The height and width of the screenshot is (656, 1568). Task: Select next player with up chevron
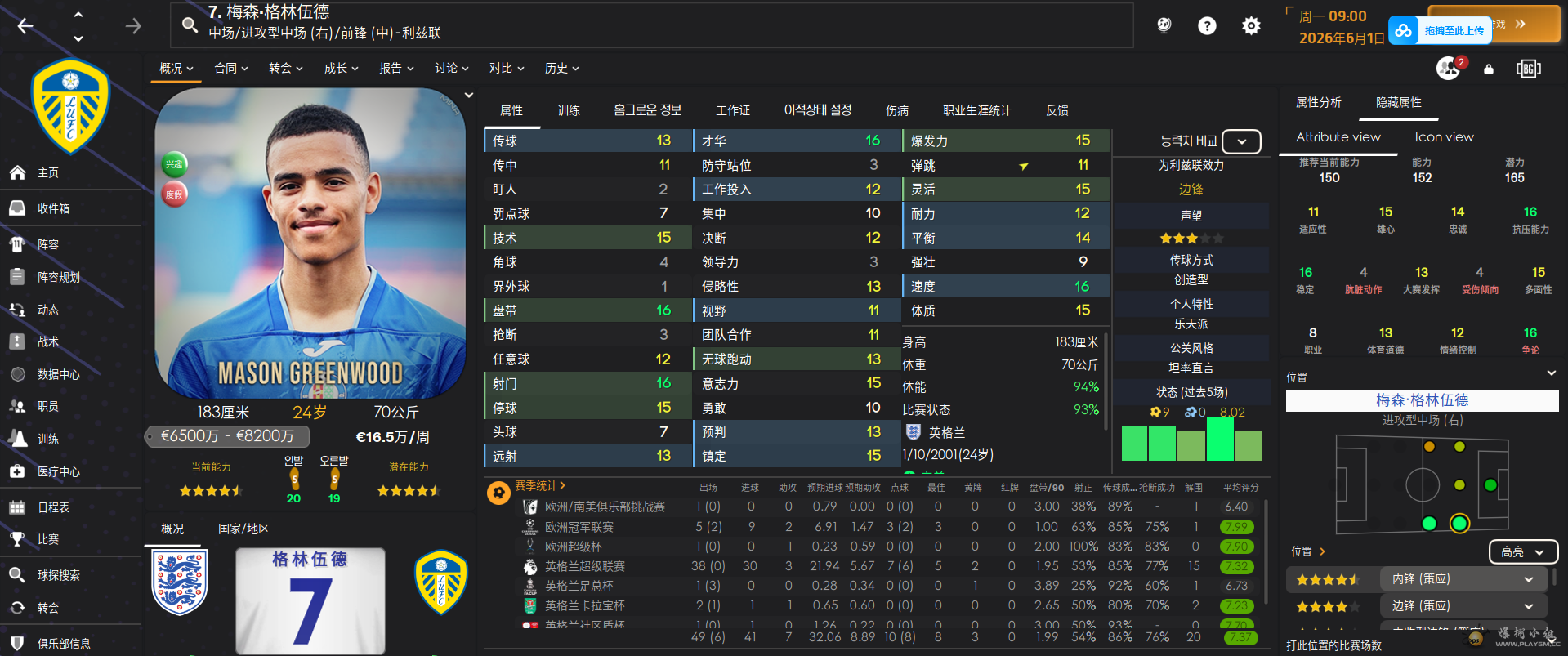coord(78,14)
